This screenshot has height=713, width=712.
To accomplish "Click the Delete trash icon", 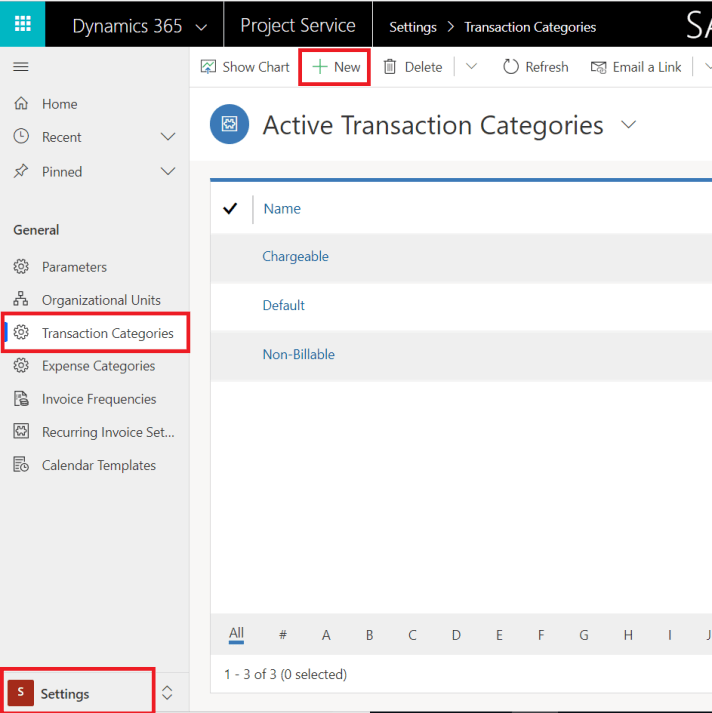I will point(391,67).
